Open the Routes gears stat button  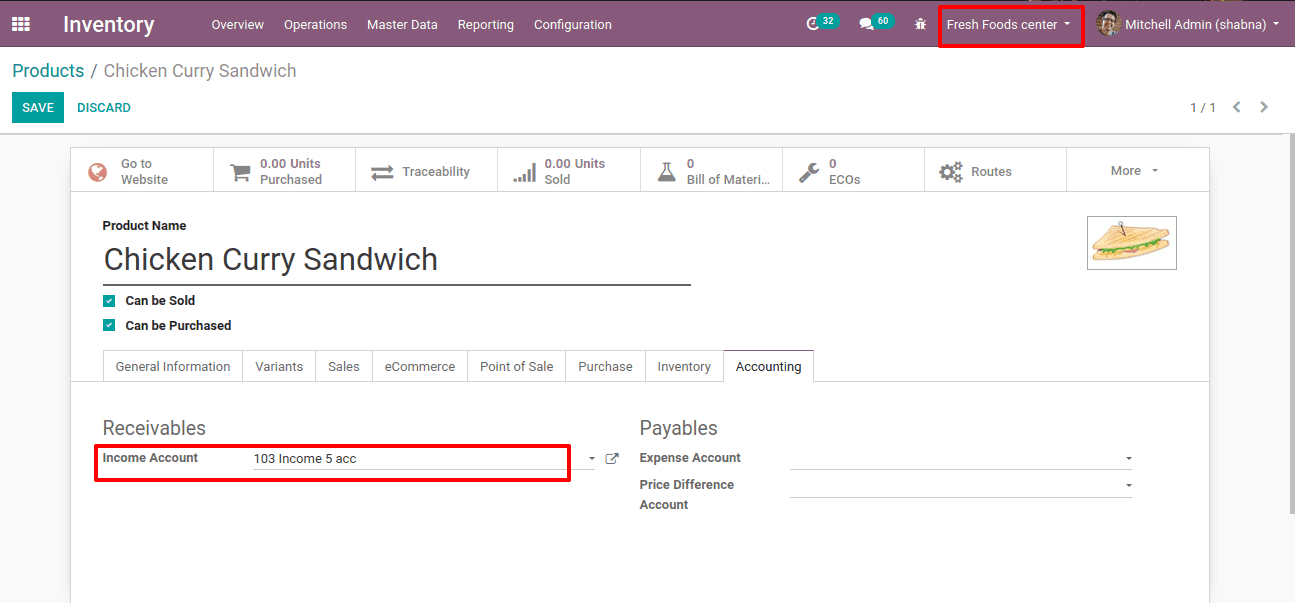coord(995,171)
